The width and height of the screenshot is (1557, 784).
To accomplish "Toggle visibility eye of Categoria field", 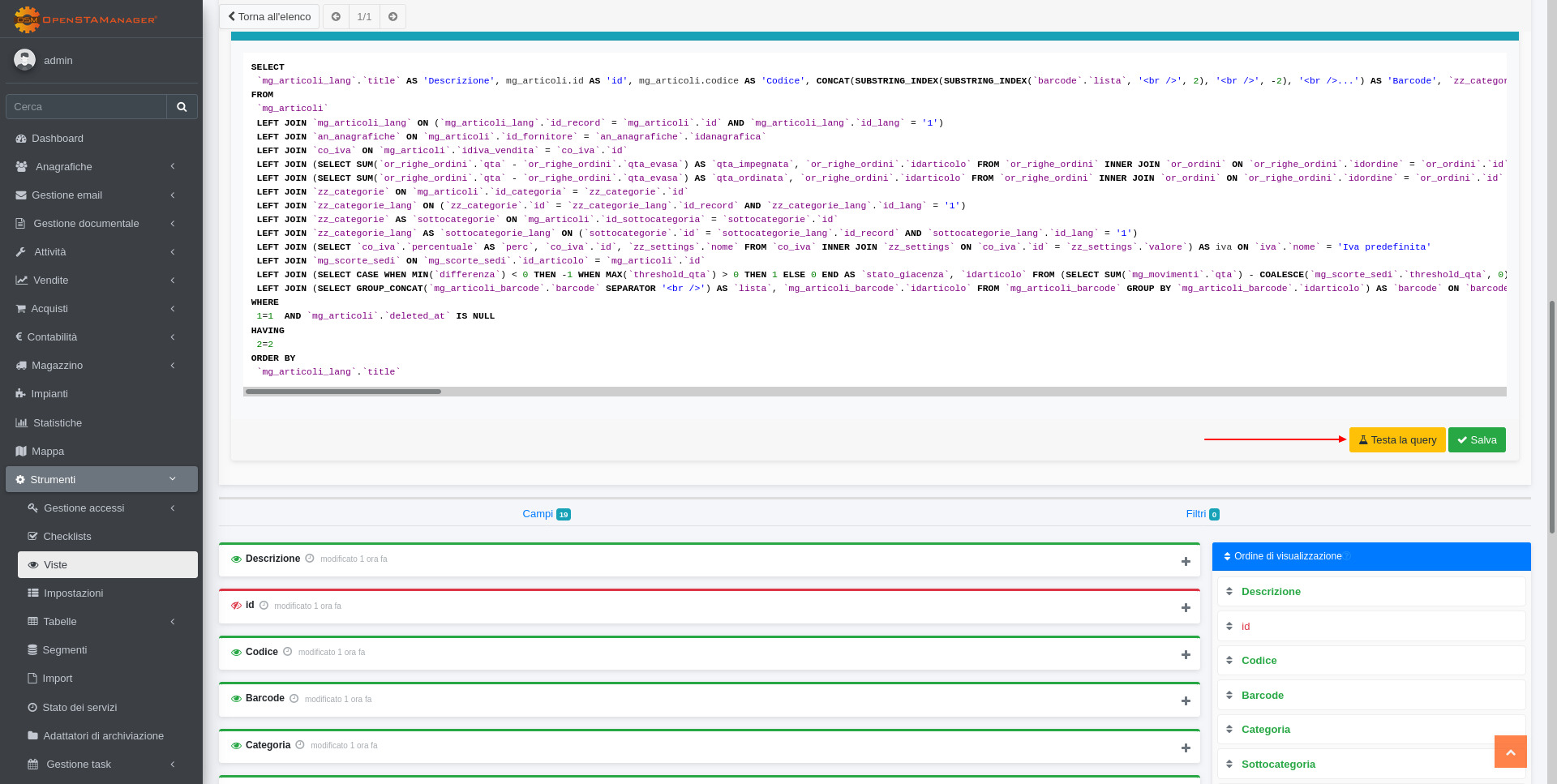I will [x=236, y=746].
